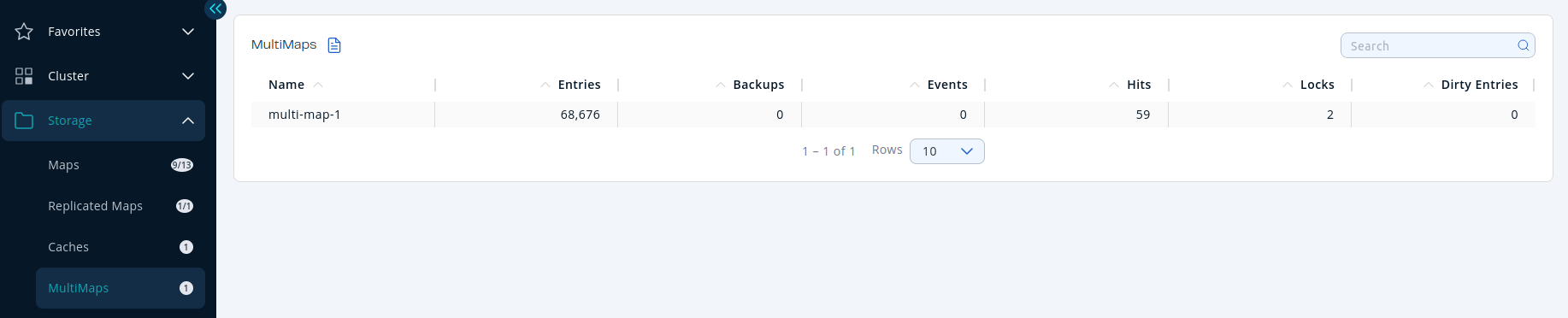The image size is (1568, 318).
Task: Sort by Dirty Entries column arrow
Action: [x=1429, y=85]
